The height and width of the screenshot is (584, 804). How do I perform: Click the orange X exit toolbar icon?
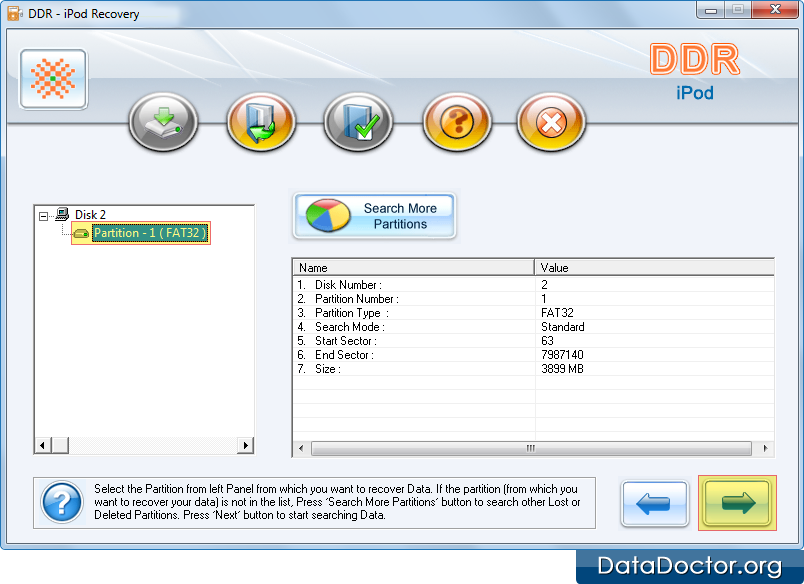click(551, 122)
